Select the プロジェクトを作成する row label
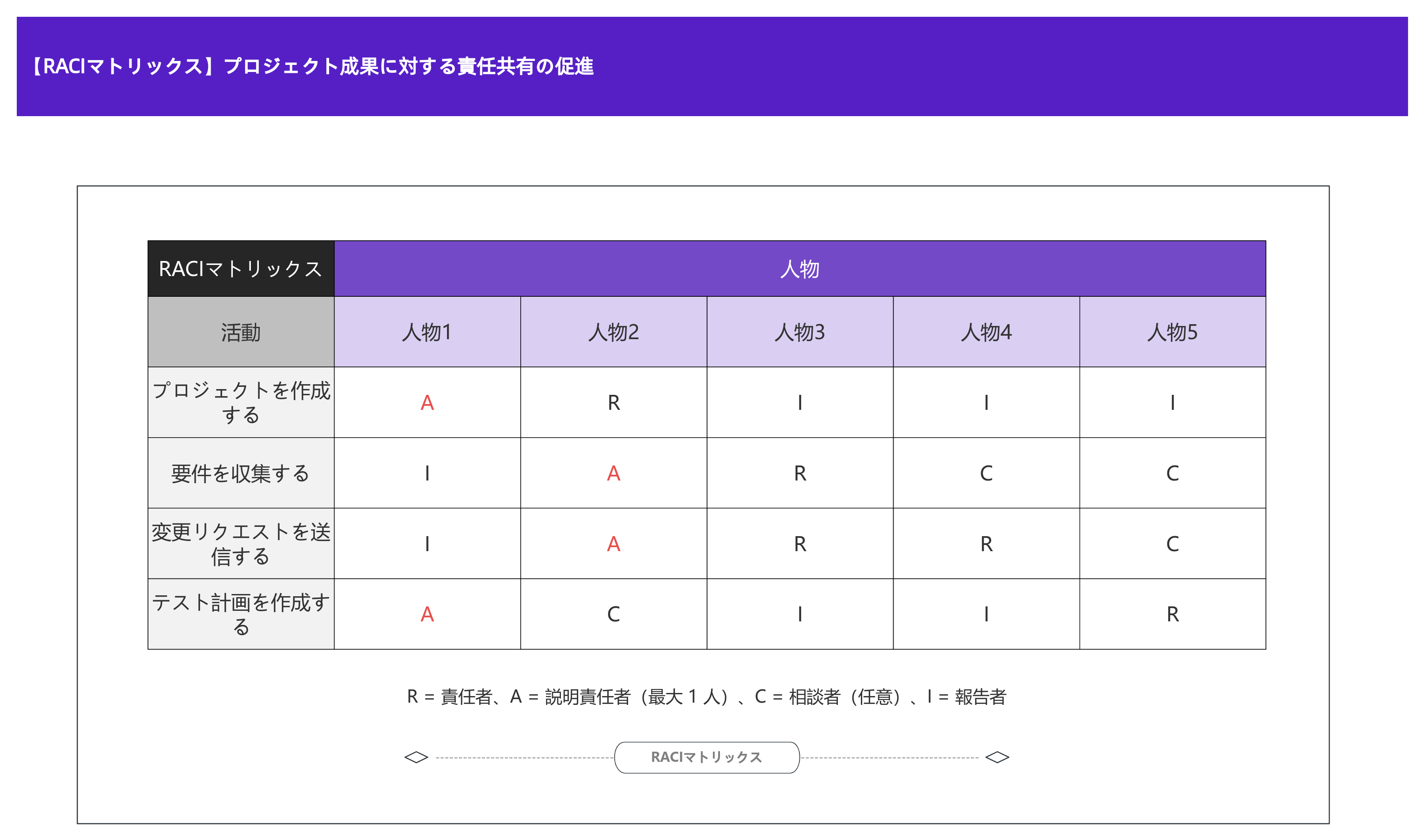The image size is (1424, 840). 241,402
